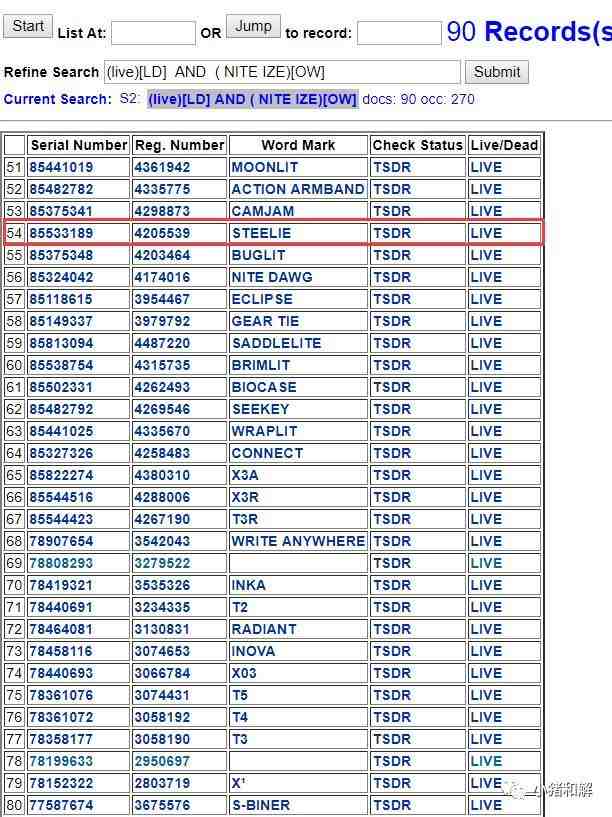Open registration number 4335775
Screen dimensions: 612x817
click(x=162, y=189)
